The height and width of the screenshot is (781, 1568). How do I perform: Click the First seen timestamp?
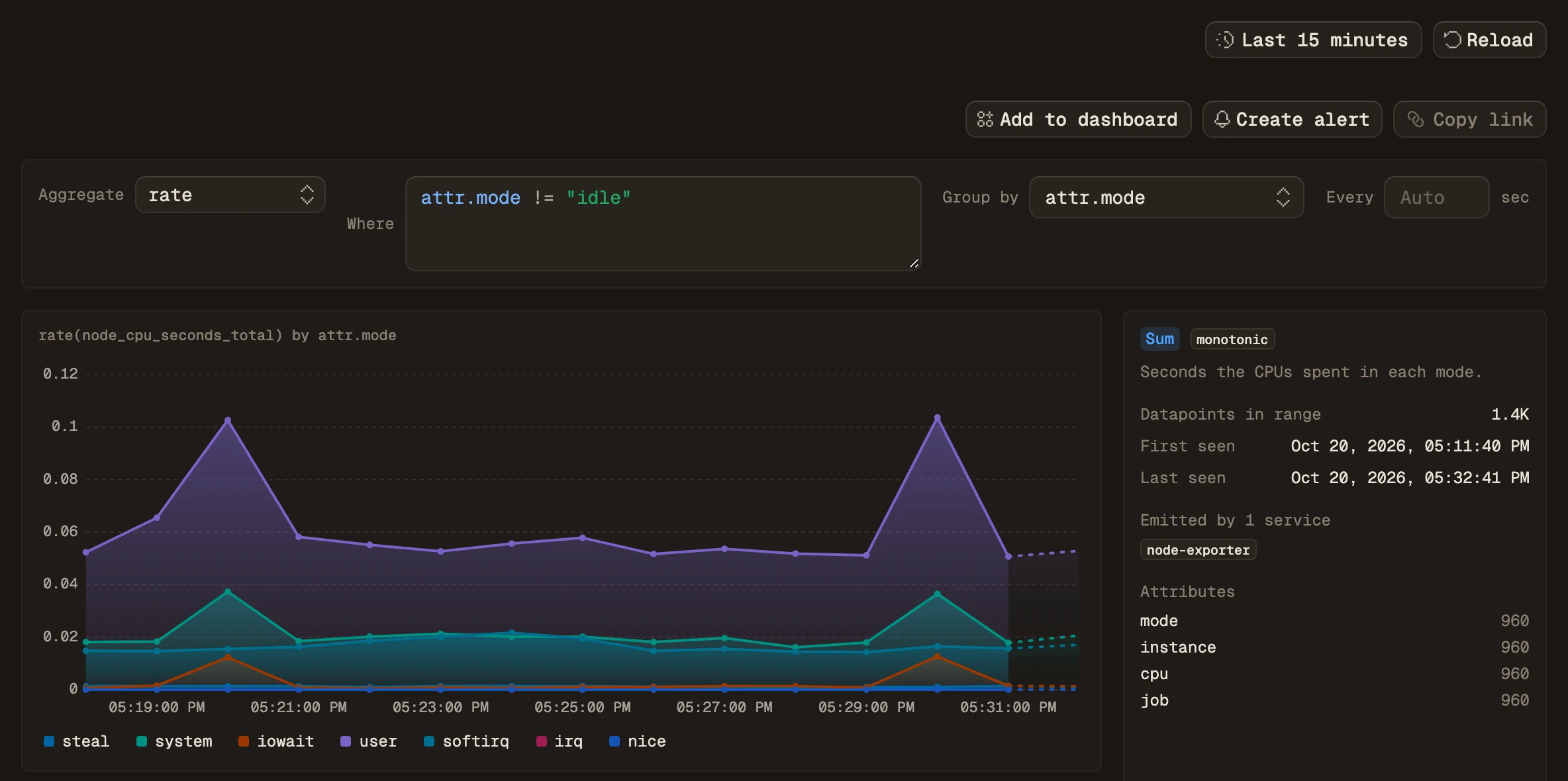pyautogui.click(x=1410, y=446)
